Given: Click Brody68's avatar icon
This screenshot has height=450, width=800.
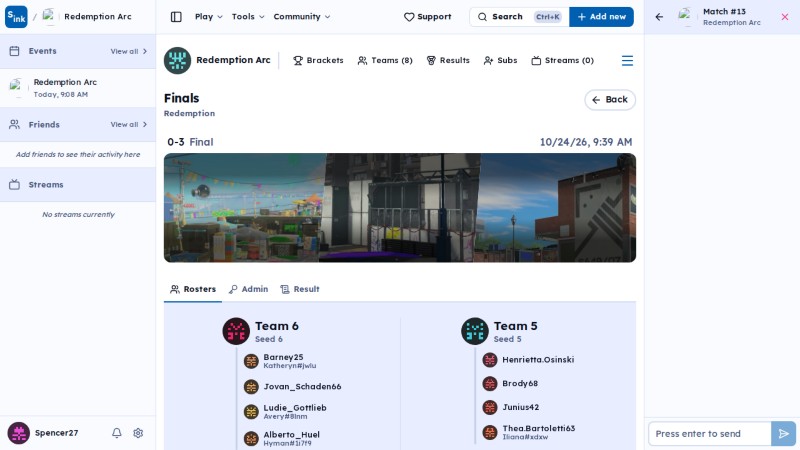Looking at the screenshot, I should (490, 383).
